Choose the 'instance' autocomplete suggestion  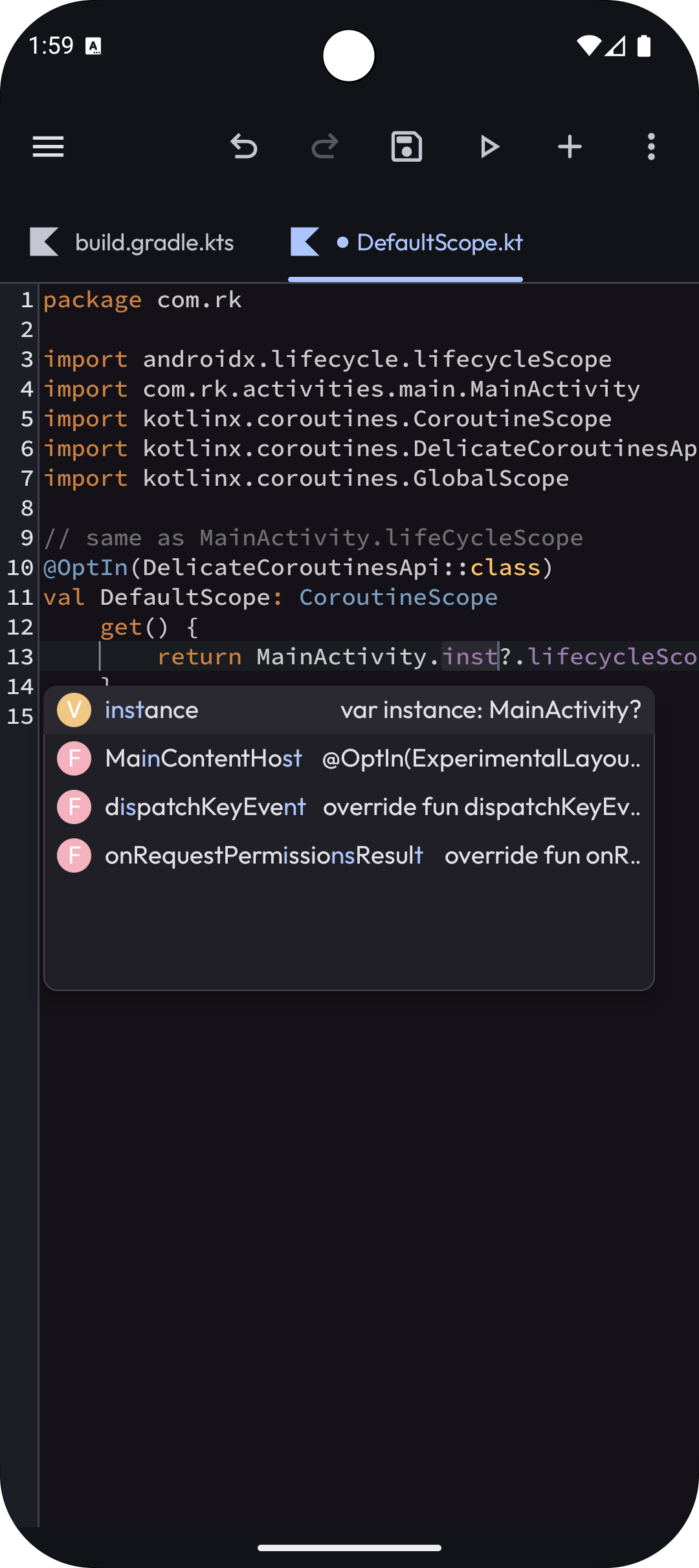(349, 710)
